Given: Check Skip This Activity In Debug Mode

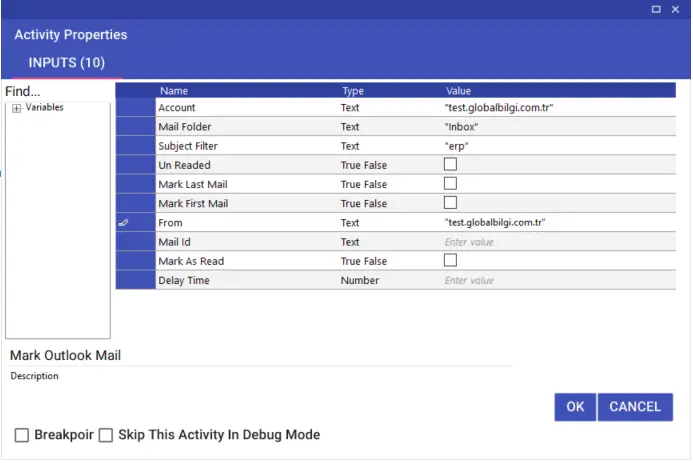Looking at the screenshot, I should (x=106, y=436).
